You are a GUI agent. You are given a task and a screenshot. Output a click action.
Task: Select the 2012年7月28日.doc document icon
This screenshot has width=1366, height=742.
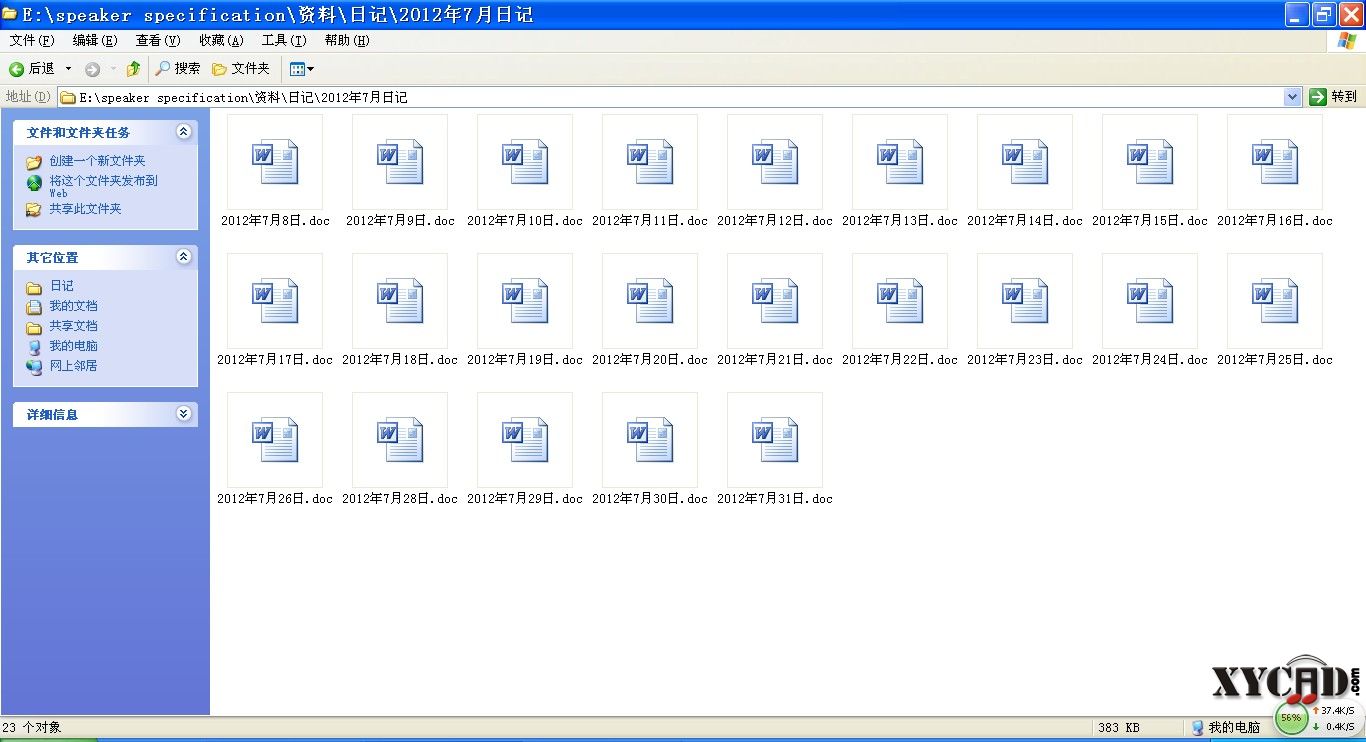tap(400, 440)
